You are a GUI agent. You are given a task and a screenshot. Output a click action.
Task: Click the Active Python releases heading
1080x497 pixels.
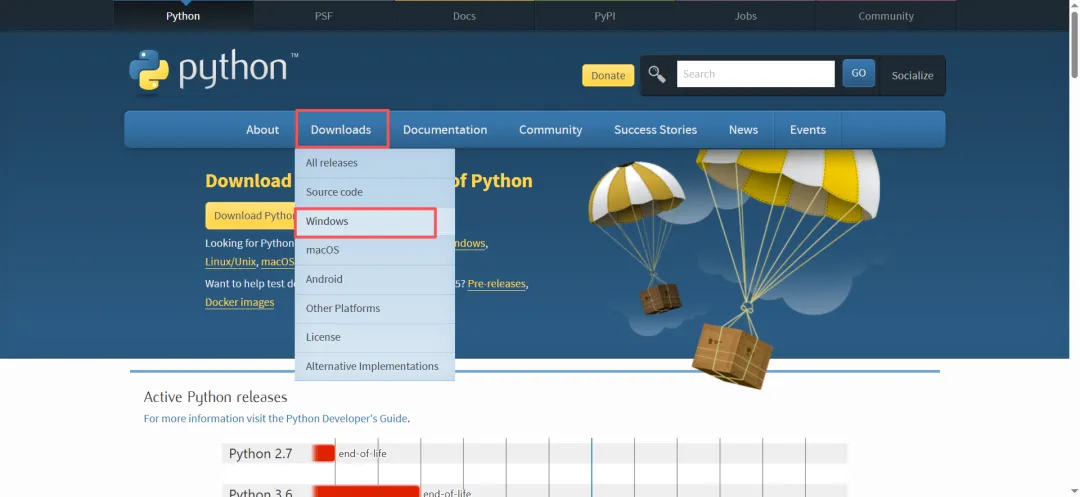coord(216,397)
